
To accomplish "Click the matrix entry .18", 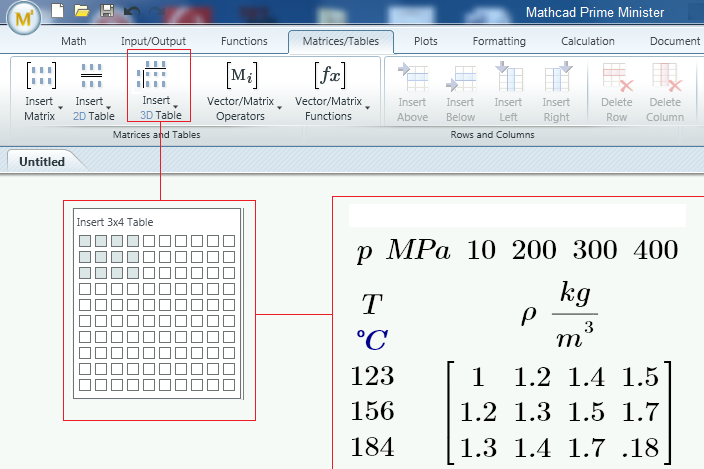I will pos(641,448).
